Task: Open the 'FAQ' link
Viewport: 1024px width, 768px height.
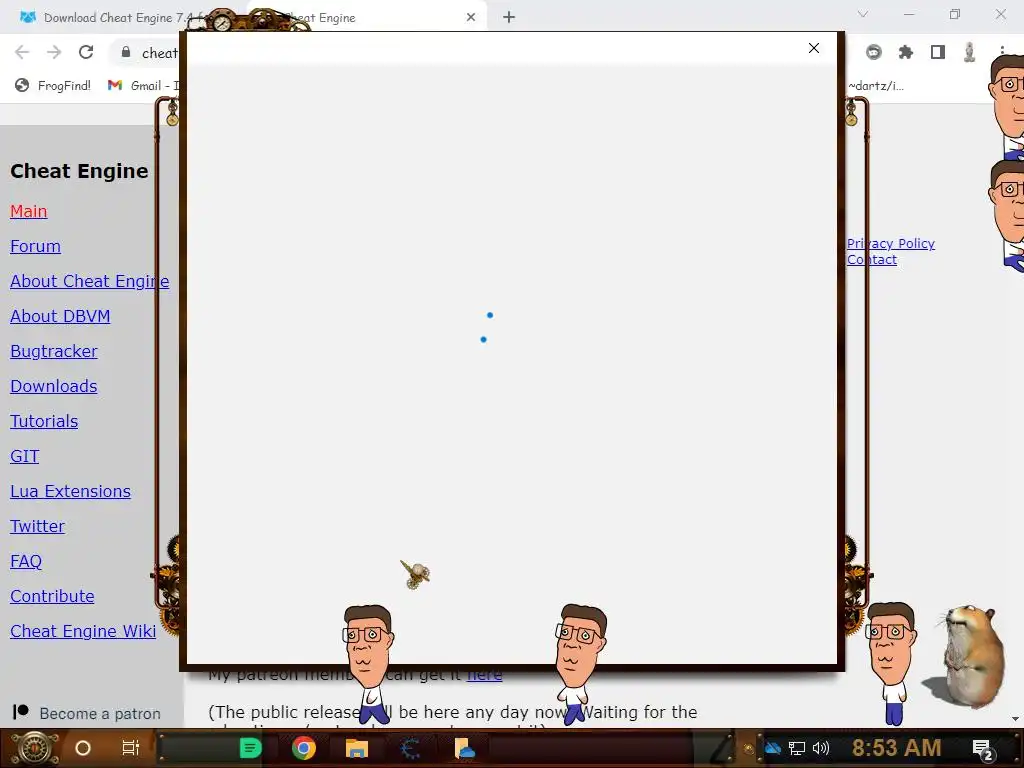Action: [x=26, y=561]
